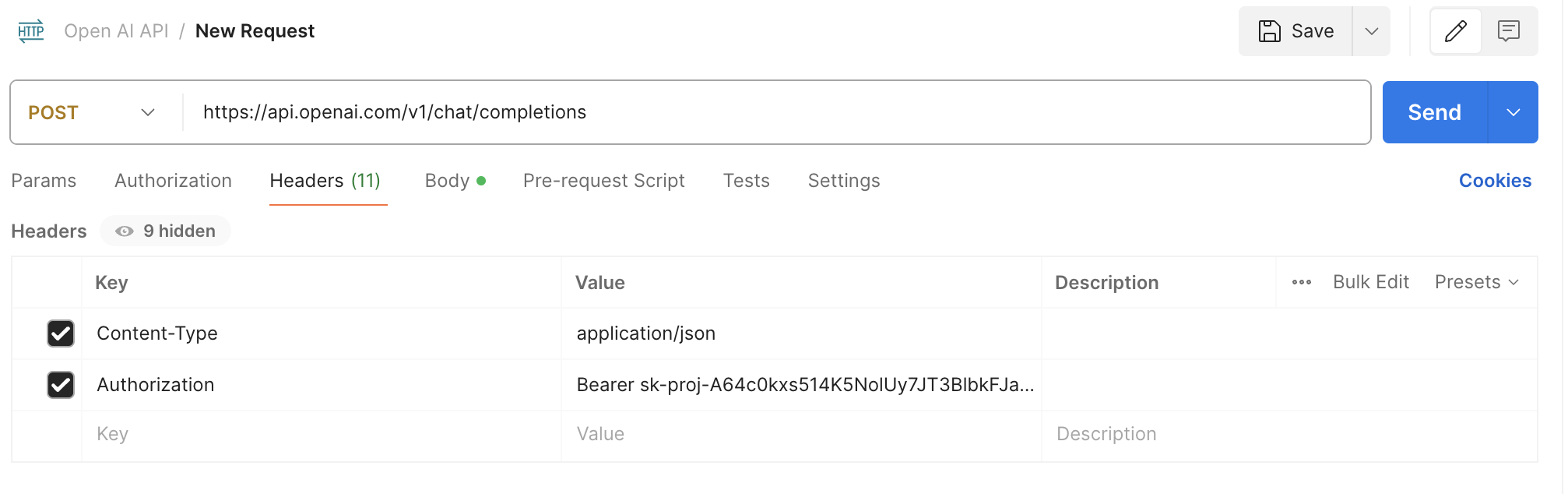1568x494 pixels.
Task: Open the Presets dropdown
Action: click(x=1476, y=282)
